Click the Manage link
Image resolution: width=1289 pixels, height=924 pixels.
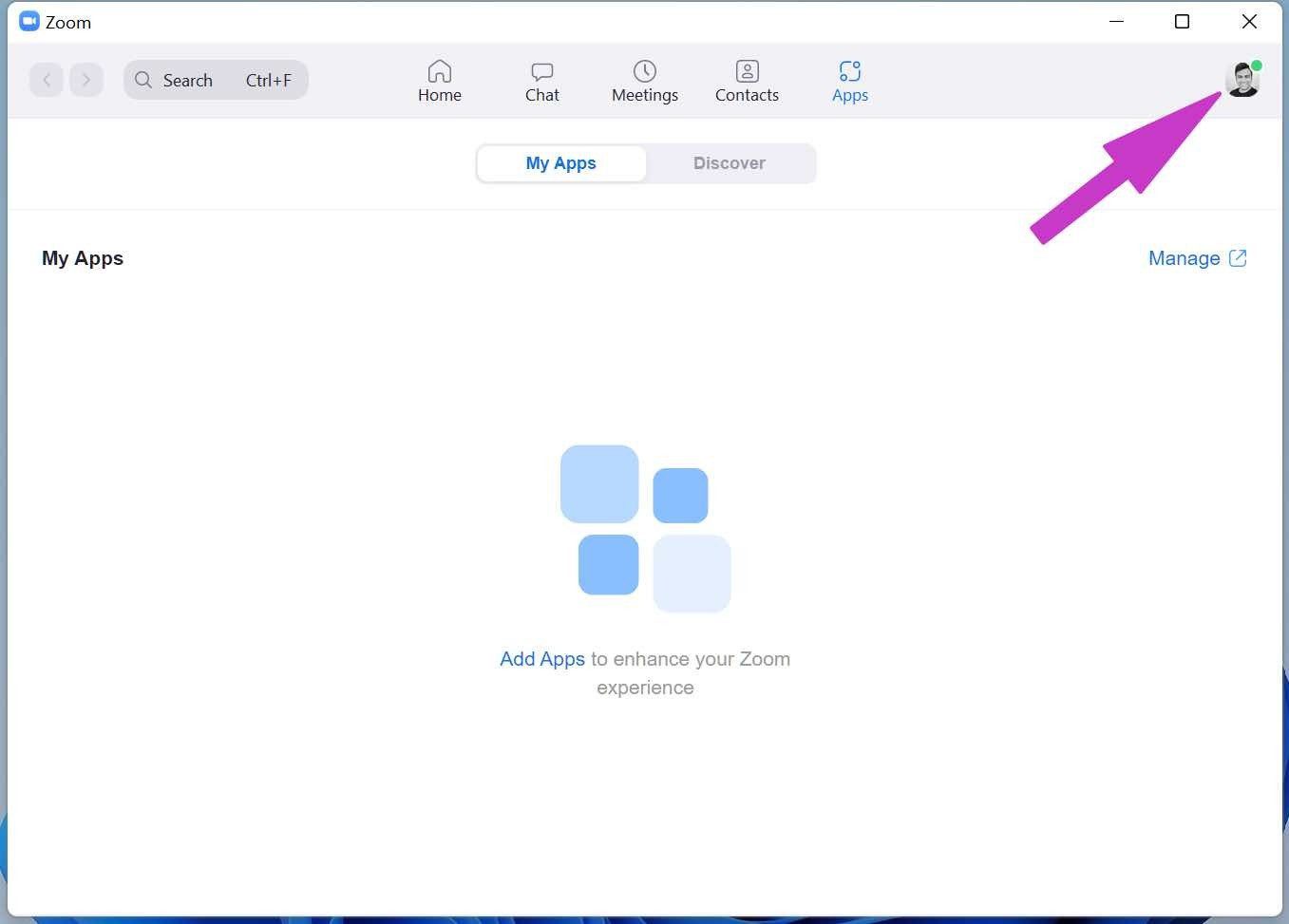pyautogui.click(x=1184, y=258)
